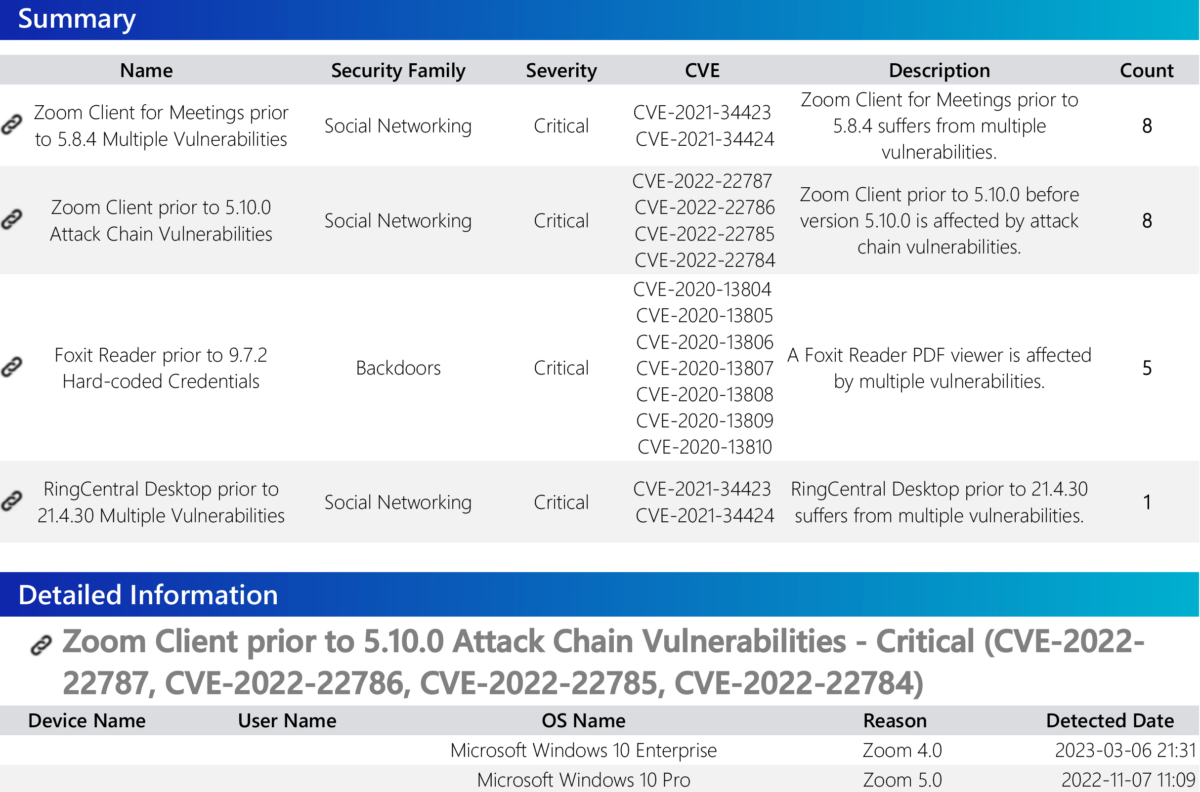Open link icon next to Foxit Reader entry
Screen dimensions: 1200x792
[x=11, y=368]
